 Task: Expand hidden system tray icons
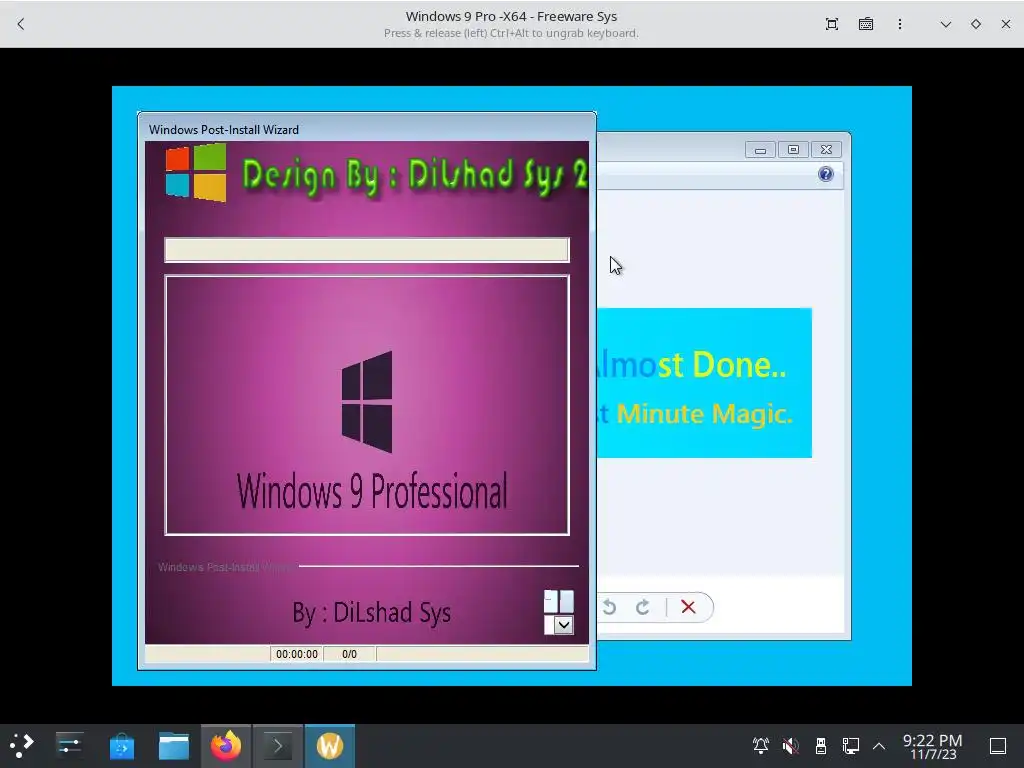879,746
